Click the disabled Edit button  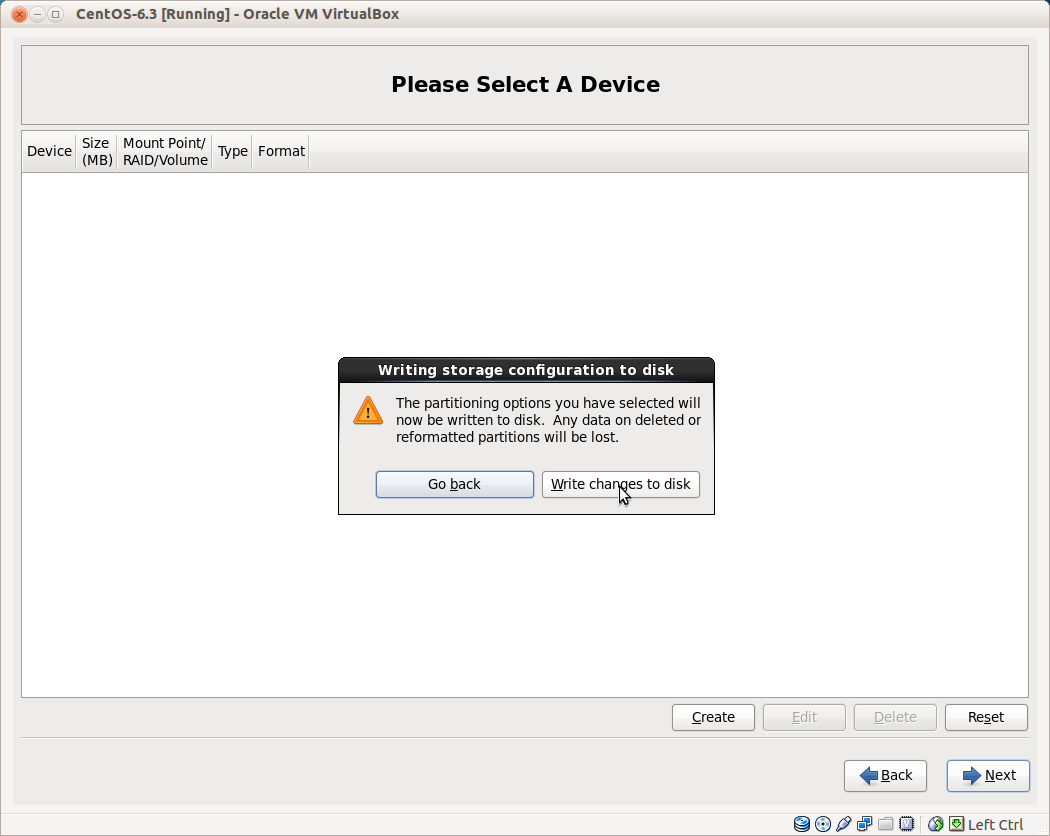[804, 717]
